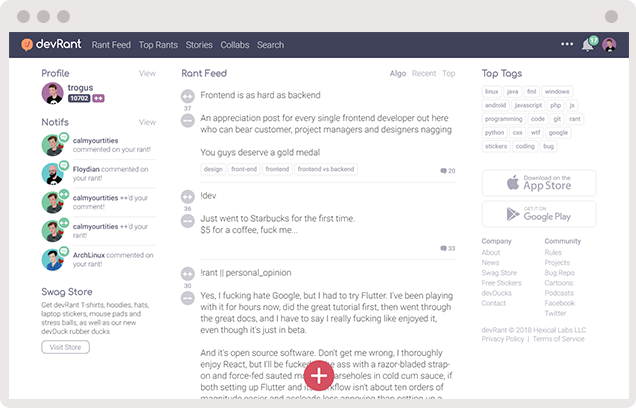Downvote the 'Frontend is as hard as backend' rant
636x408 pixels.
tap(187, 120)
